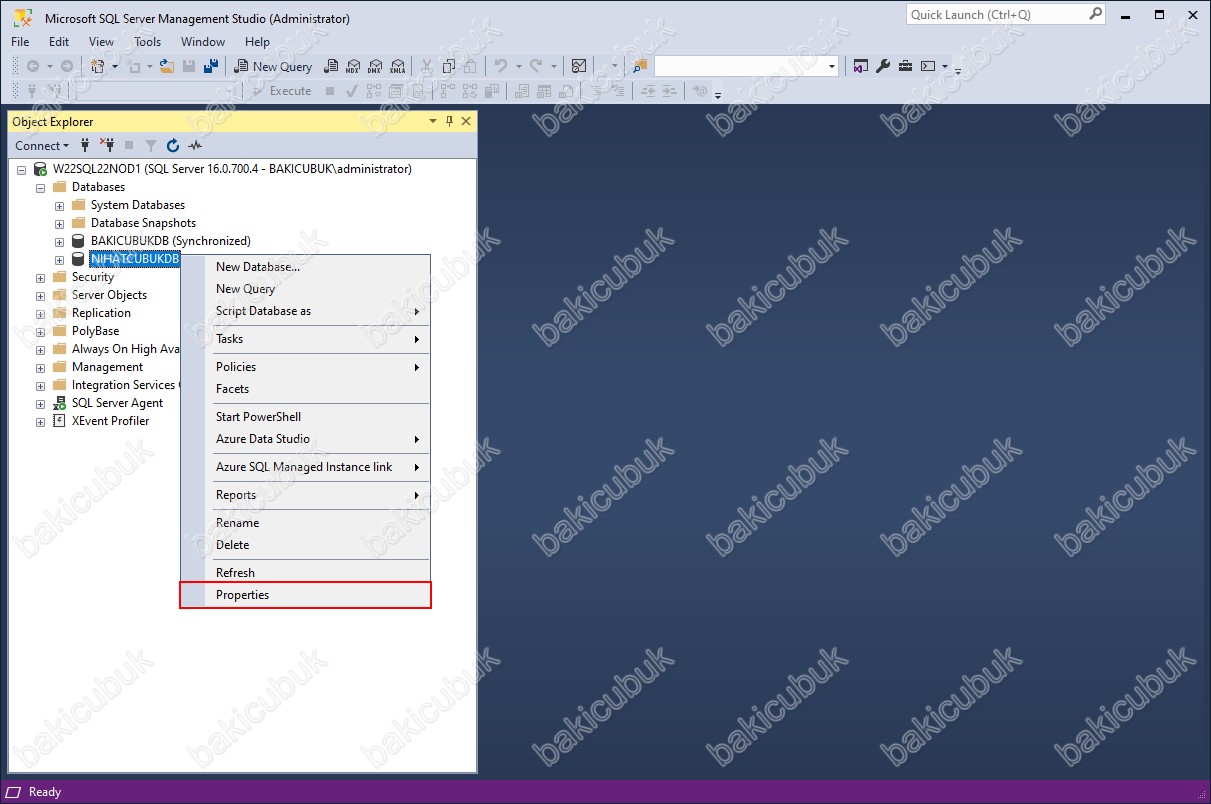Viewport: 1211px width, 804px height.
Task: Choose Delete in context menu
Action: coord(305,545)
